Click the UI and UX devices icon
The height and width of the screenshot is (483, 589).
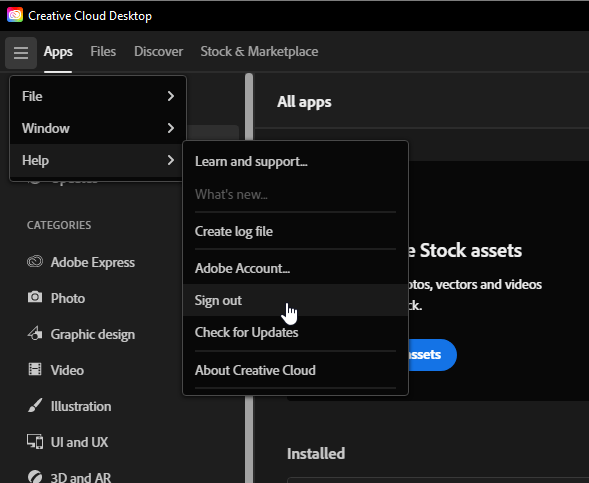tap(35, 441)
